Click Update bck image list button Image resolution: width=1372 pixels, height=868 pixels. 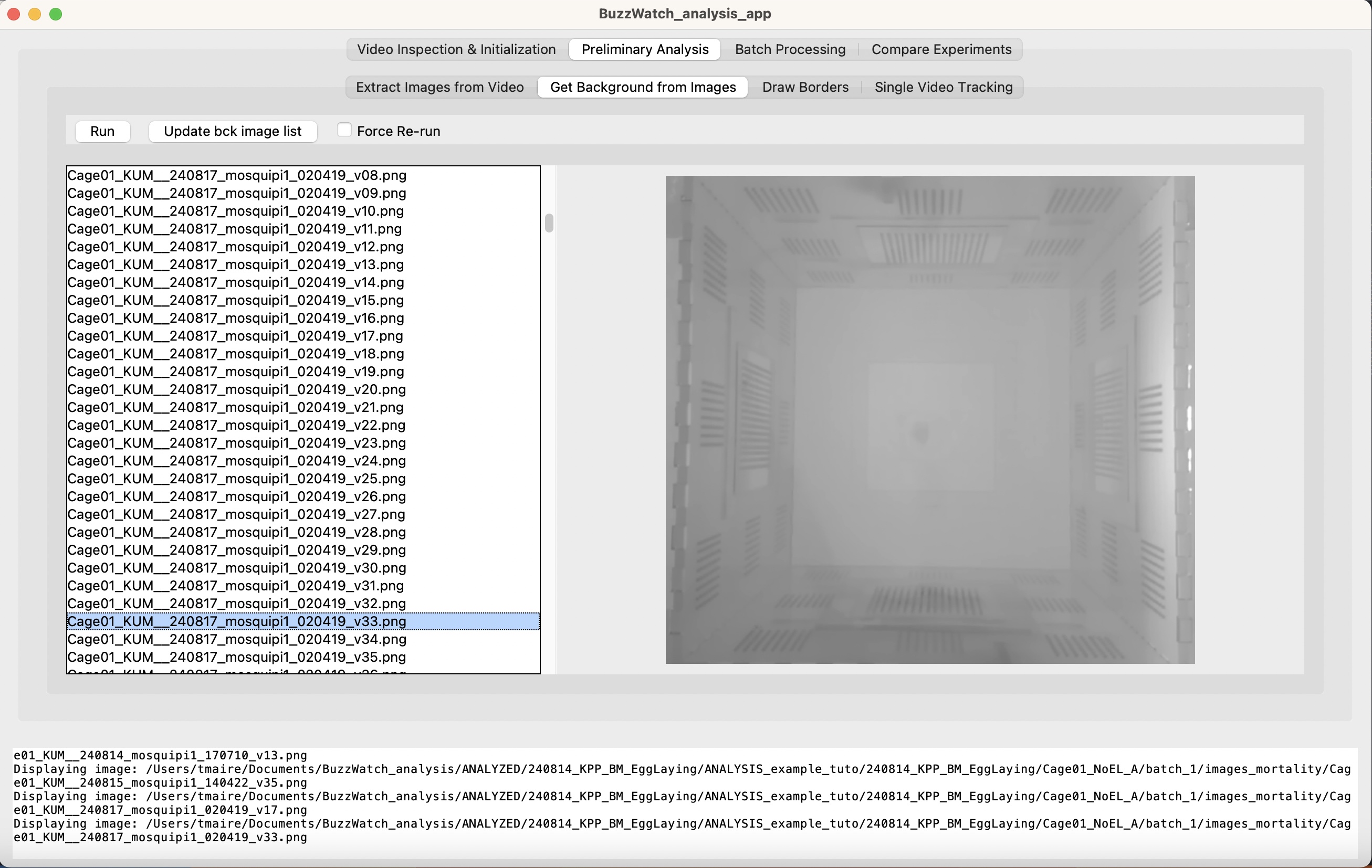coord(233,131)
